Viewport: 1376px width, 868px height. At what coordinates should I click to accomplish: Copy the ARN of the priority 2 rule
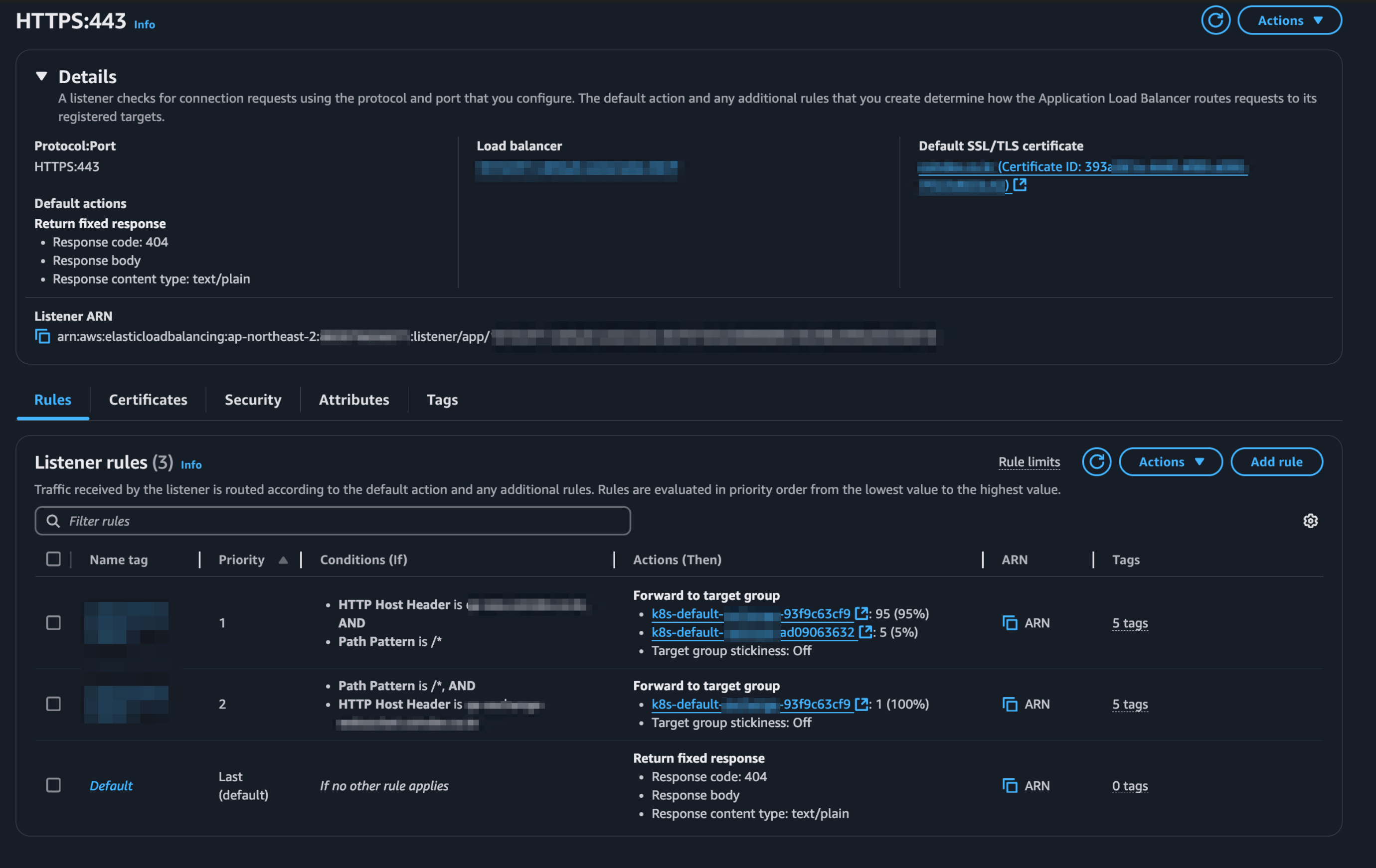(1010, 704)
